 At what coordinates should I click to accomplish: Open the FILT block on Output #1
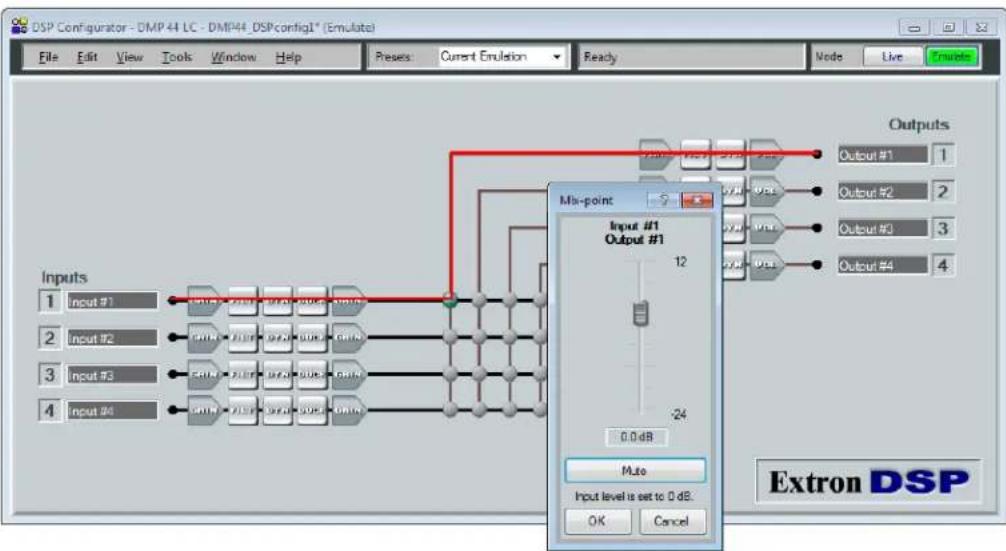point(695,155)
